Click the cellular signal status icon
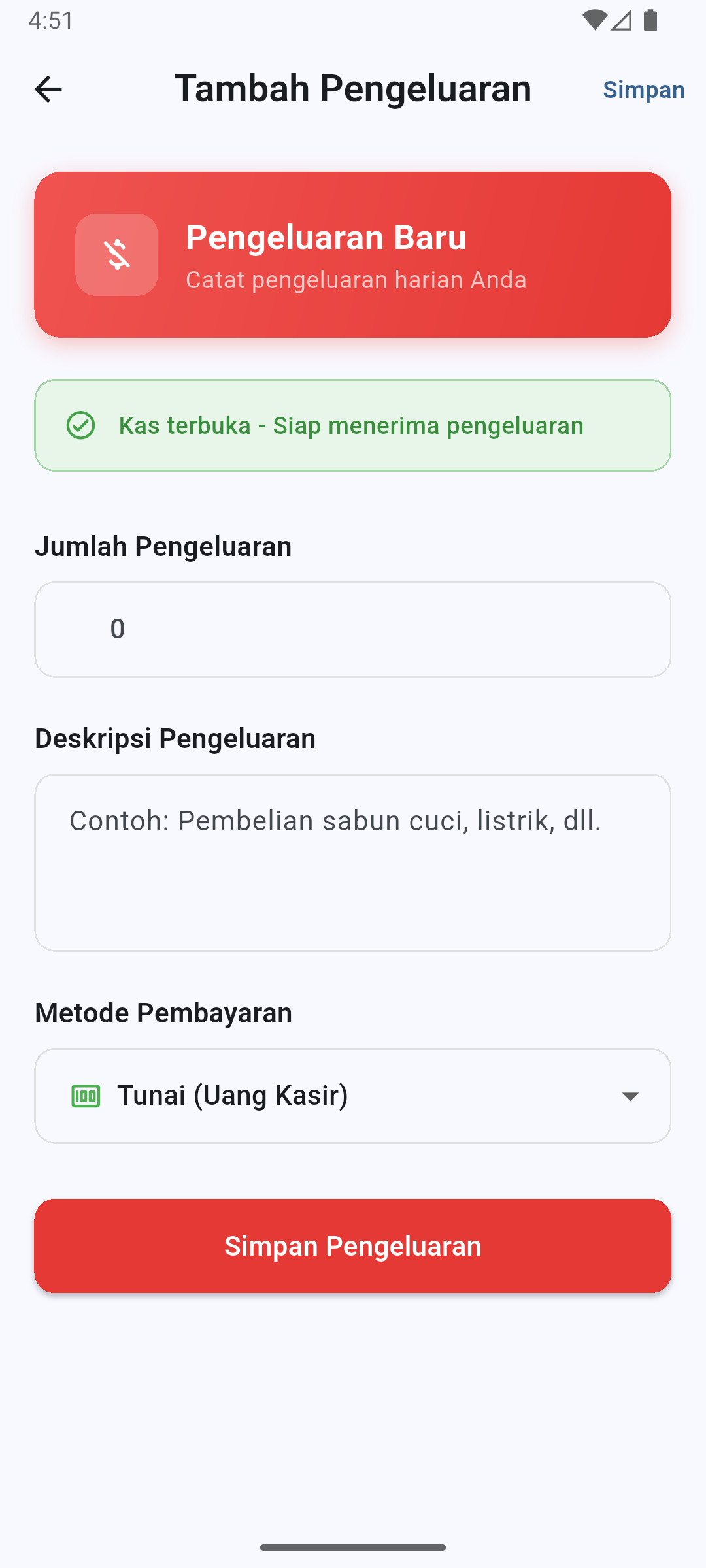Viewport: 706px width, 1568px height. 622,20
